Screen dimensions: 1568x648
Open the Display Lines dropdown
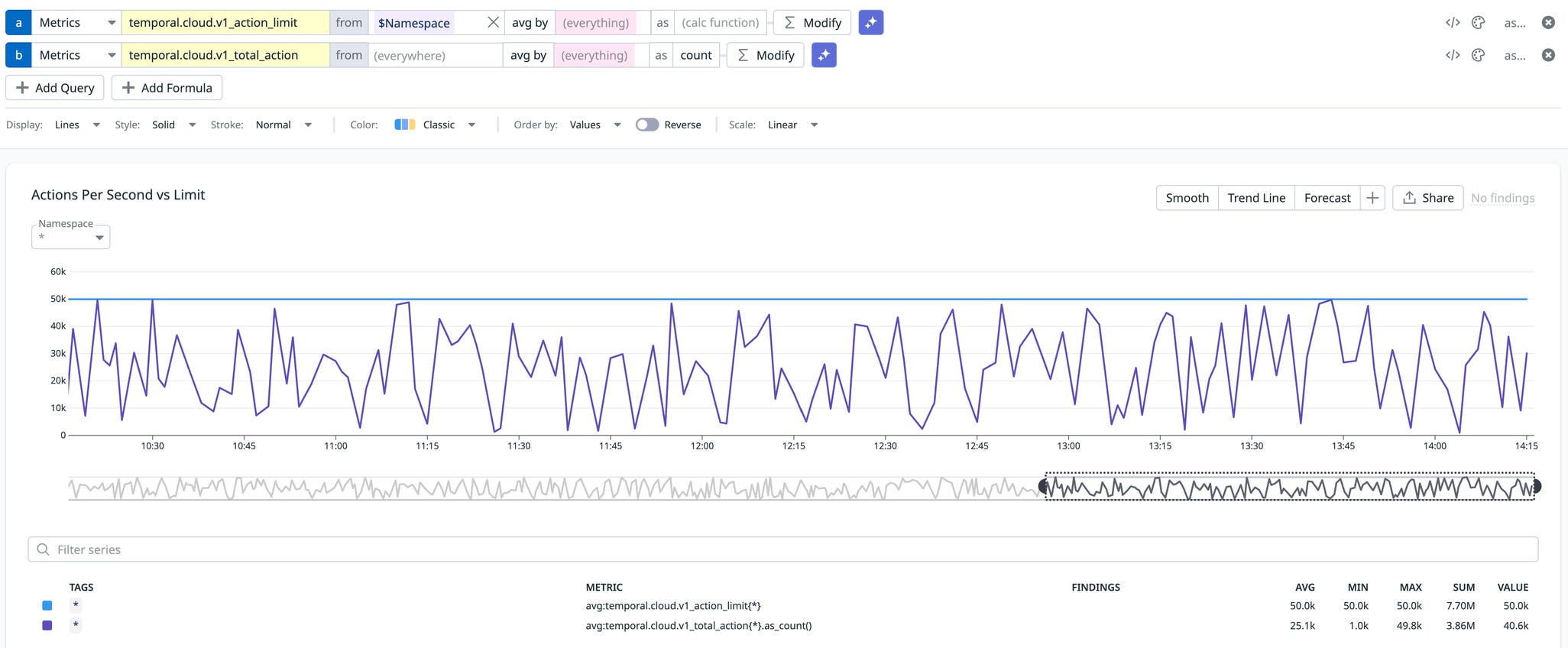[77, 125]
